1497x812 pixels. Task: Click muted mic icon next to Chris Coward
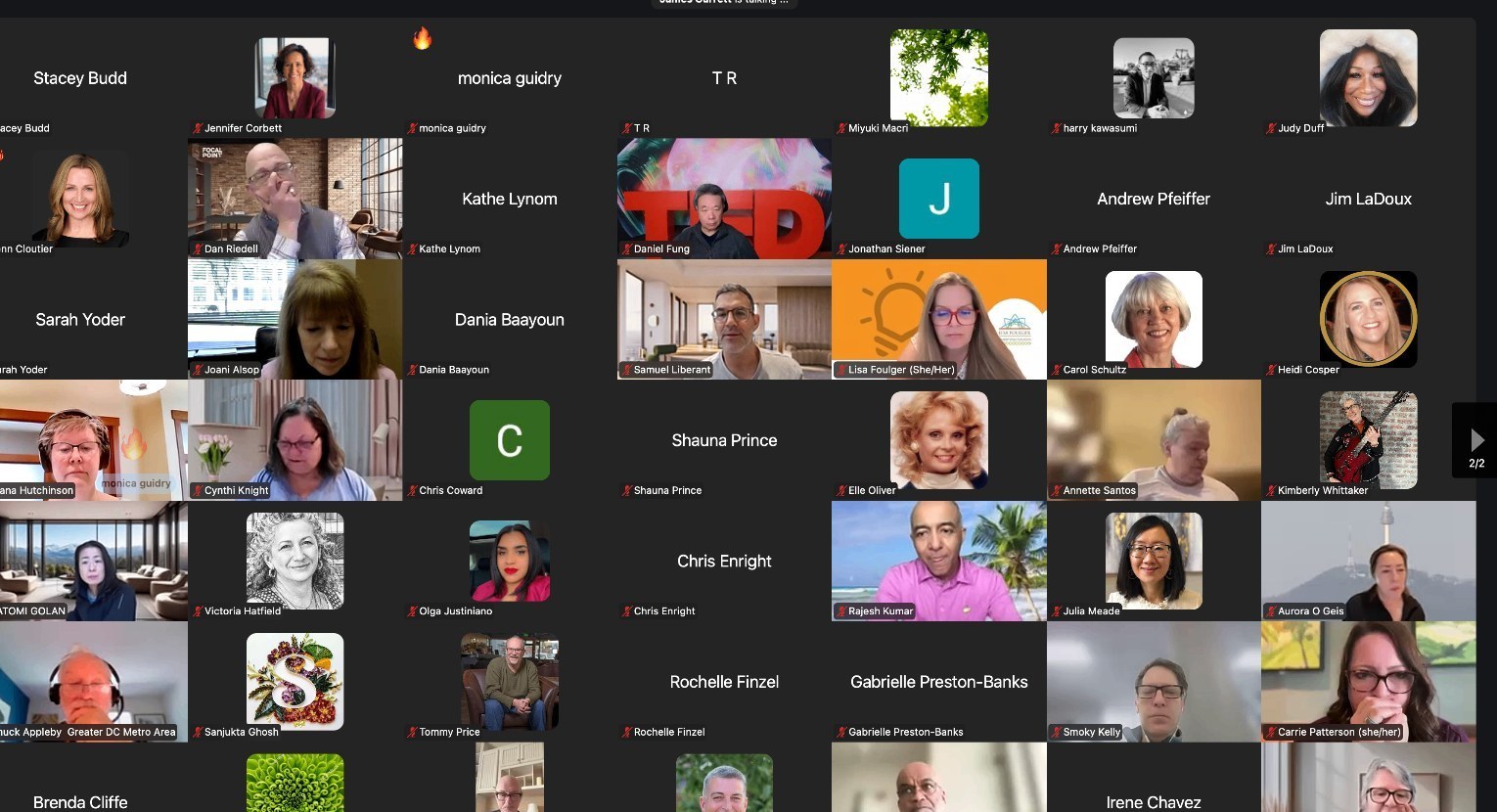tap(412, 490)
